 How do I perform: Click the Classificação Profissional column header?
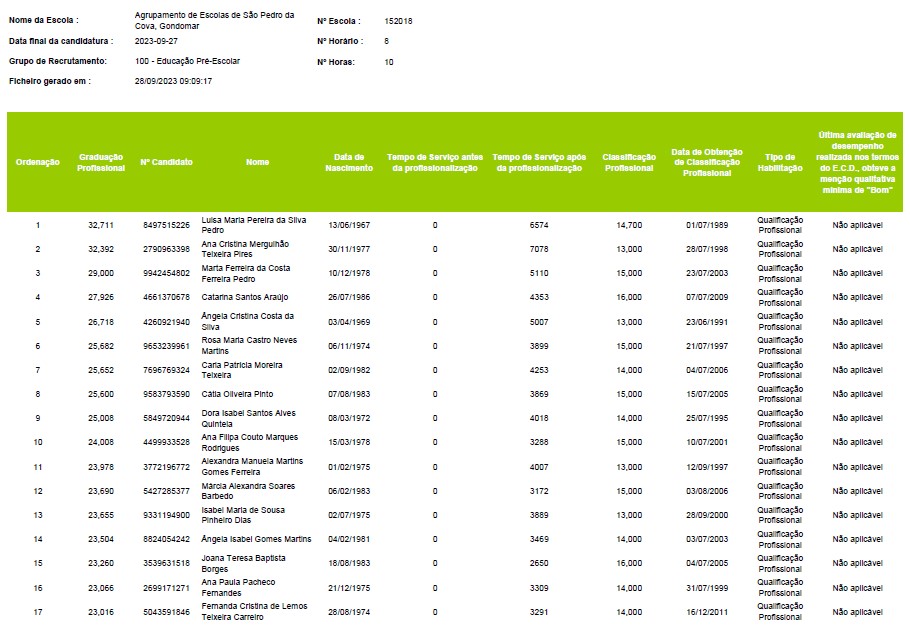click(629, 162)
